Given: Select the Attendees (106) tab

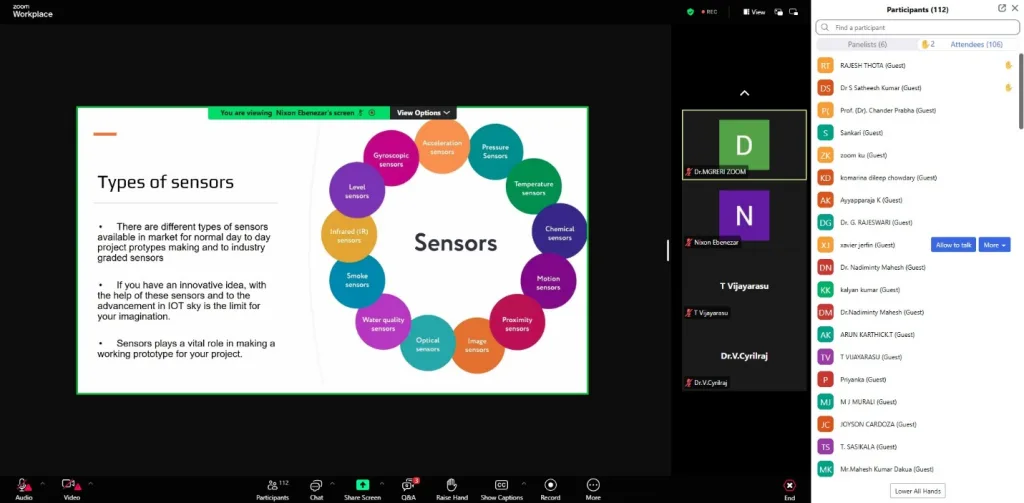Looking at the screenshot, I should [x=975, y=44].
